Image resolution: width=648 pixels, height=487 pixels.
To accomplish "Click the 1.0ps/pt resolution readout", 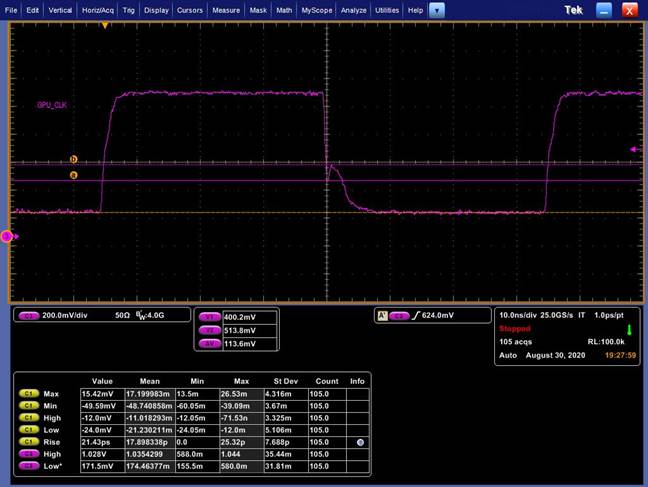I will click(609, 315).
